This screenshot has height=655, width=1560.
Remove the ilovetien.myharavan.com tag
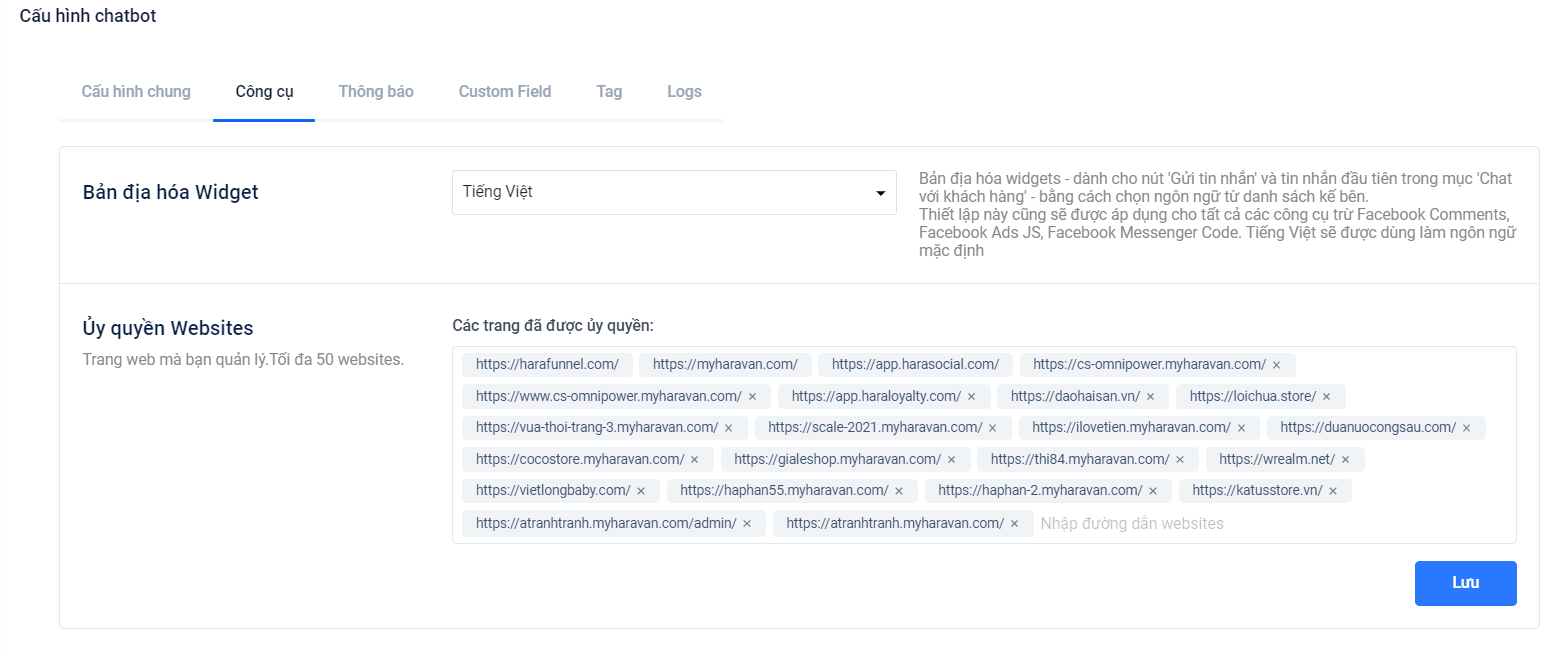(1241, 428)
